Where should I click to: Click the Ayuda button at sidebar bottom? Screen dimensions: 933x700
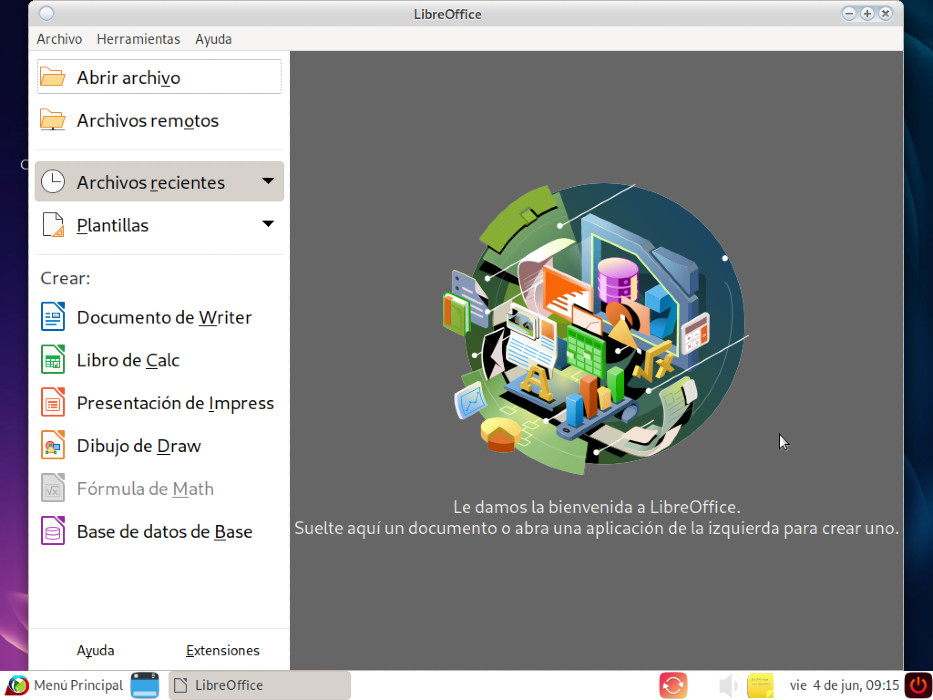point(95,651)
